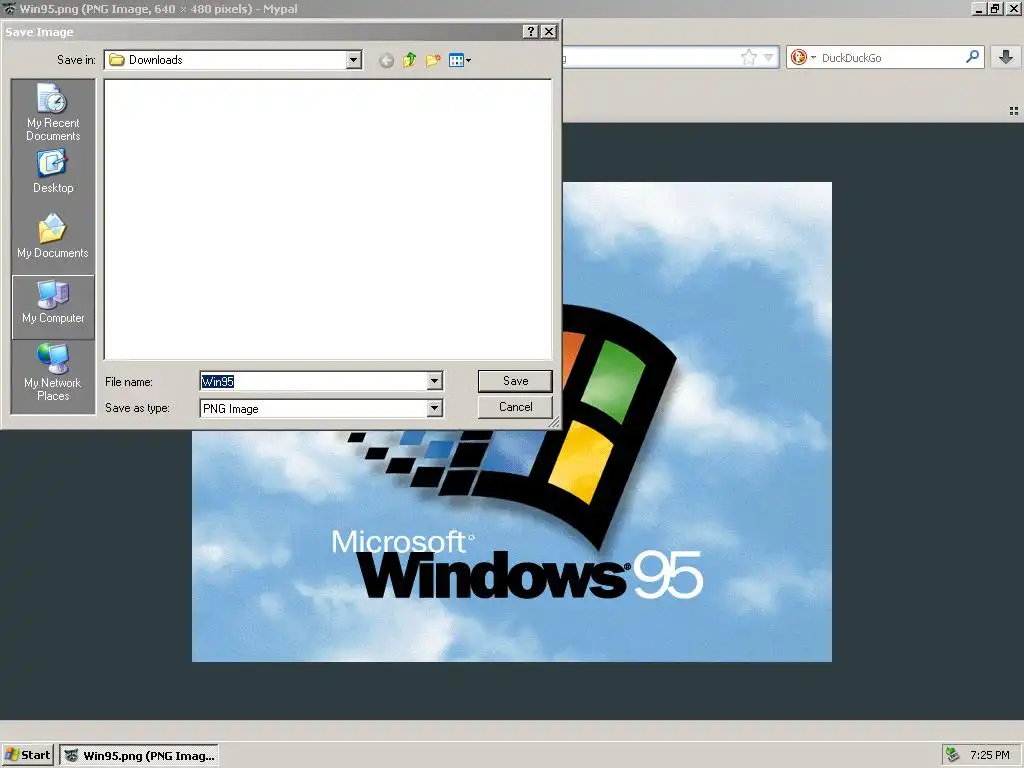Click the Windows 95 image in Mypal
This screenshot has height=768, width=1024.
coord(511,422)
